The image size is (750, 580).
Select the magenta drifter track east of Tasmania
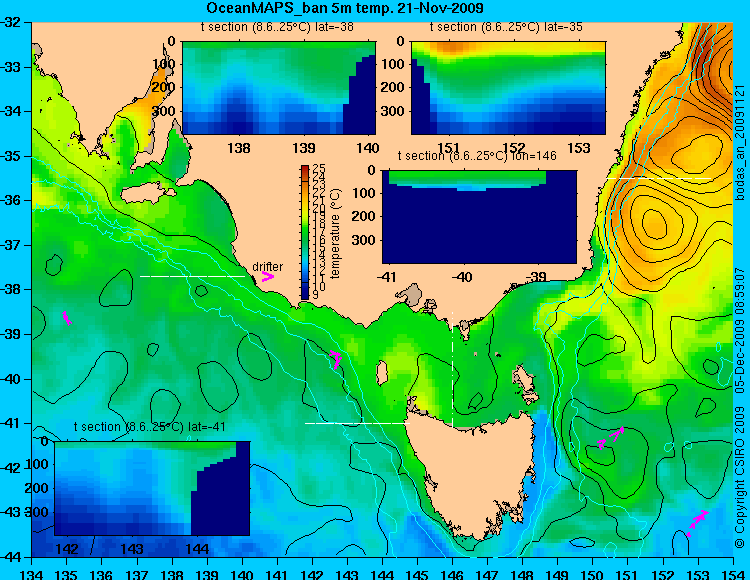[611, 437]
